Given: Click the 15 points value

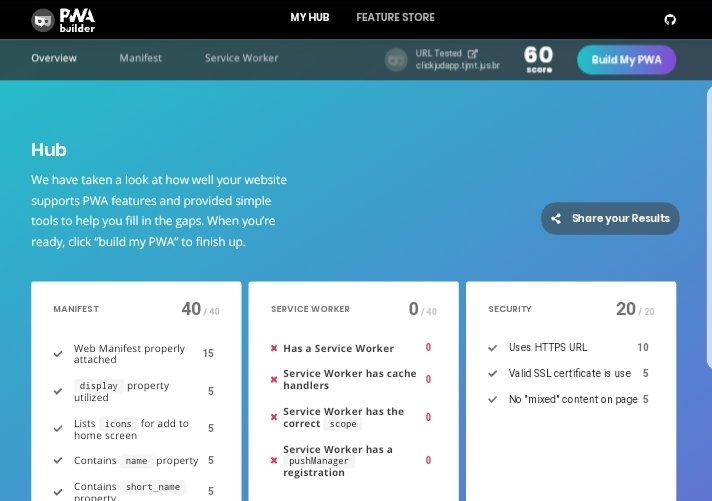Looking at the screenshot, I should tap(208, 353).
